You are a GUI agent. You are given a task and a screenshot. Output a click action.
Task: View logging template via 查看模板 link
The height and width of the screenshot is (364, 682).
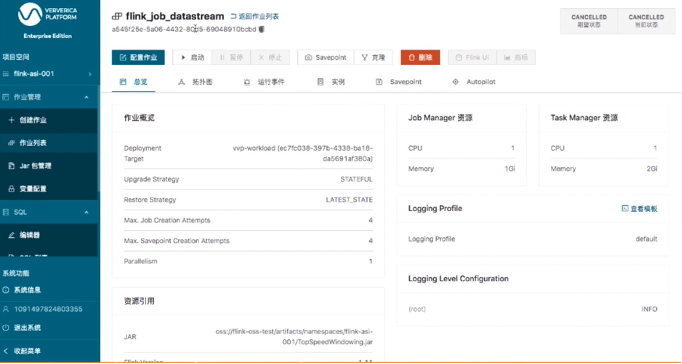pyautogui.click(x=639, y=209)
